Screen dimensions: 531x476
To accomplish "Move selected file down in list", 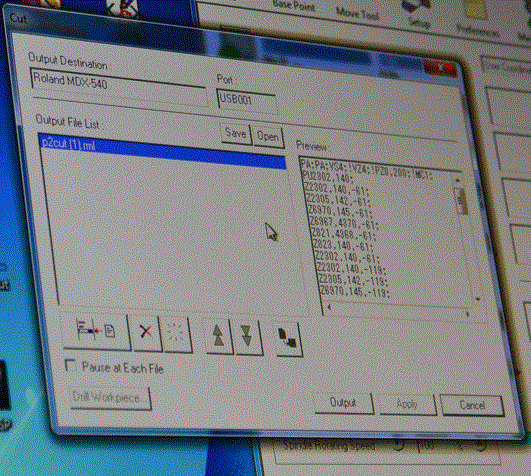I will click(248, 337).
